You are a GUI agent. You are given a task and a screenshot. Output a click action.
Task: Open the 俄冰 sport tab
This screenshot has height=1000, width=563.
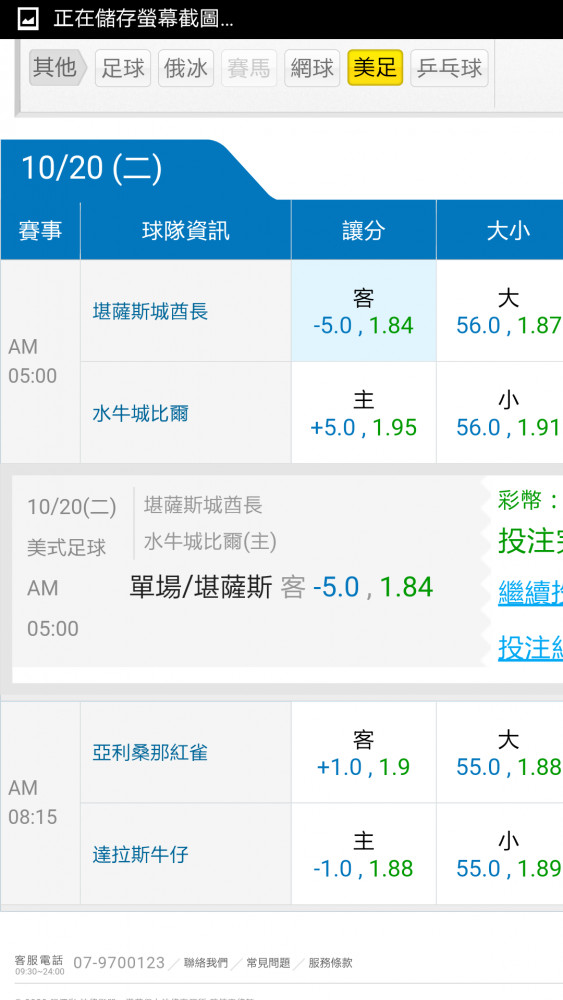(x=186, y=68)
